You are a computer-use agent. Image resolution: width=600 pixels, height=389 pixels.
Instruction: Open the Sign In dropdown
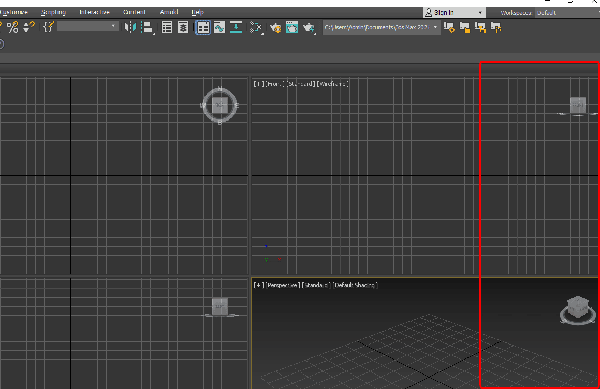point(454,13)
